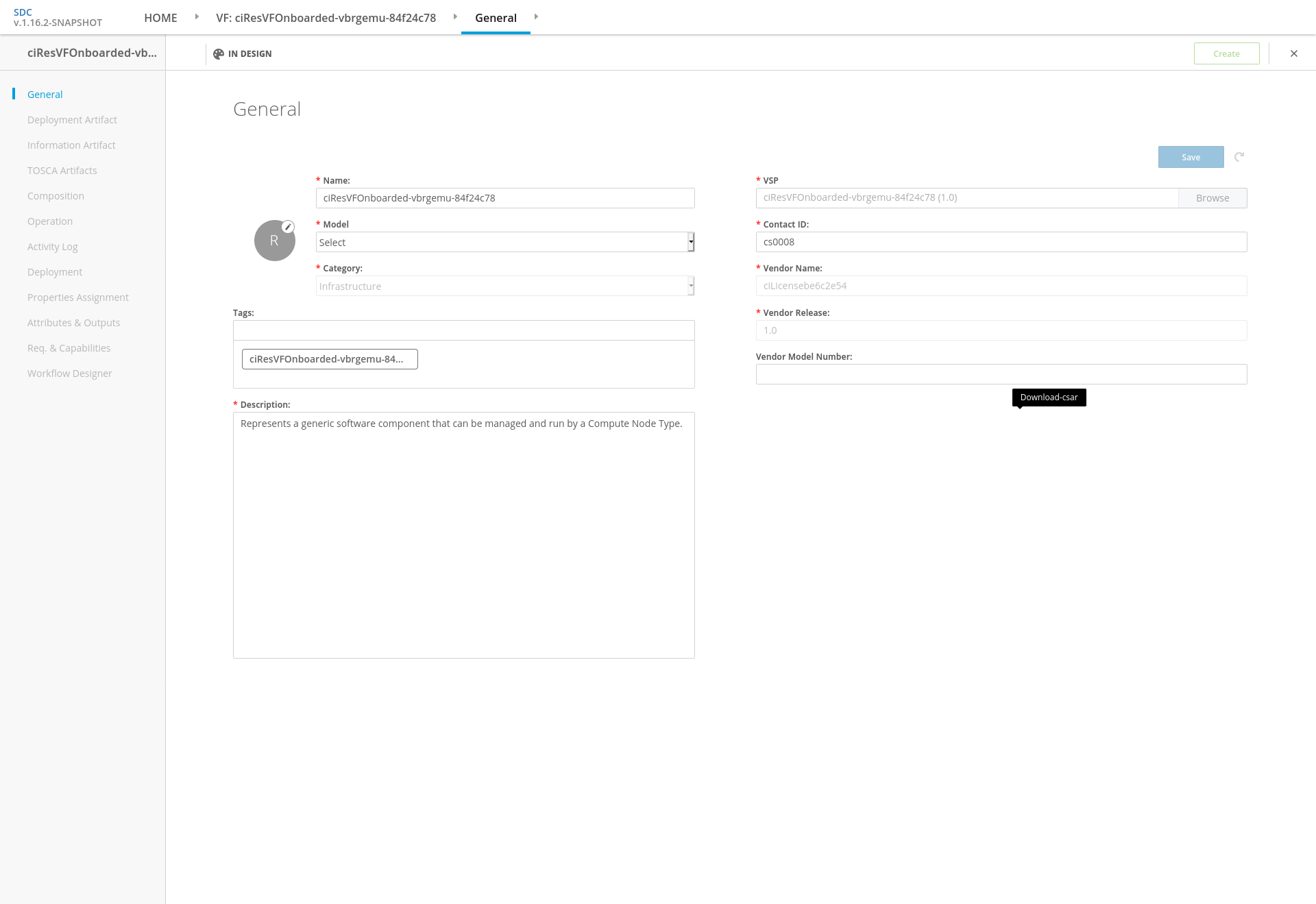
Task: Open Composition in the sidebar
Action: 56,196
